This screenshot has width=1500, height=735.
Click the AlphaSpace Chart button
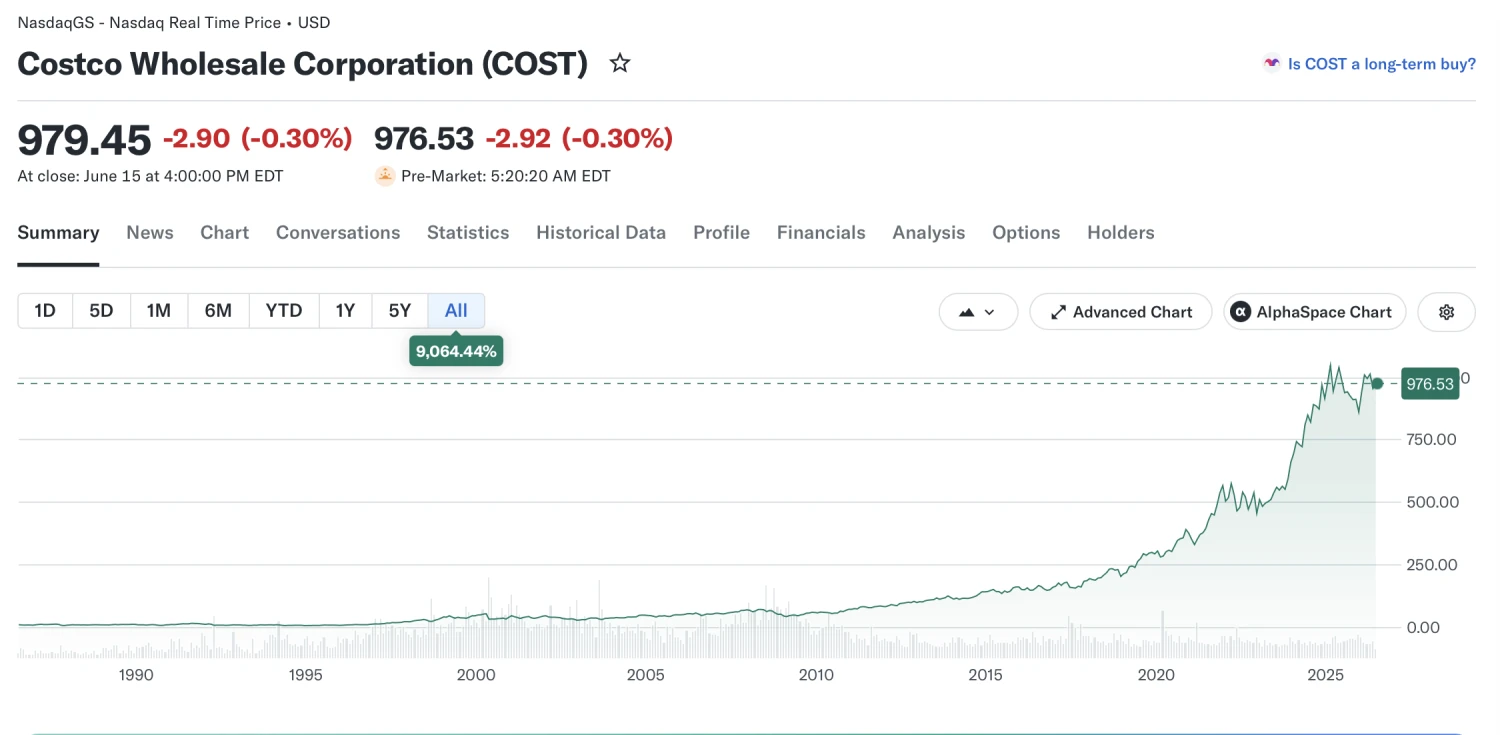coord(1315,312)
